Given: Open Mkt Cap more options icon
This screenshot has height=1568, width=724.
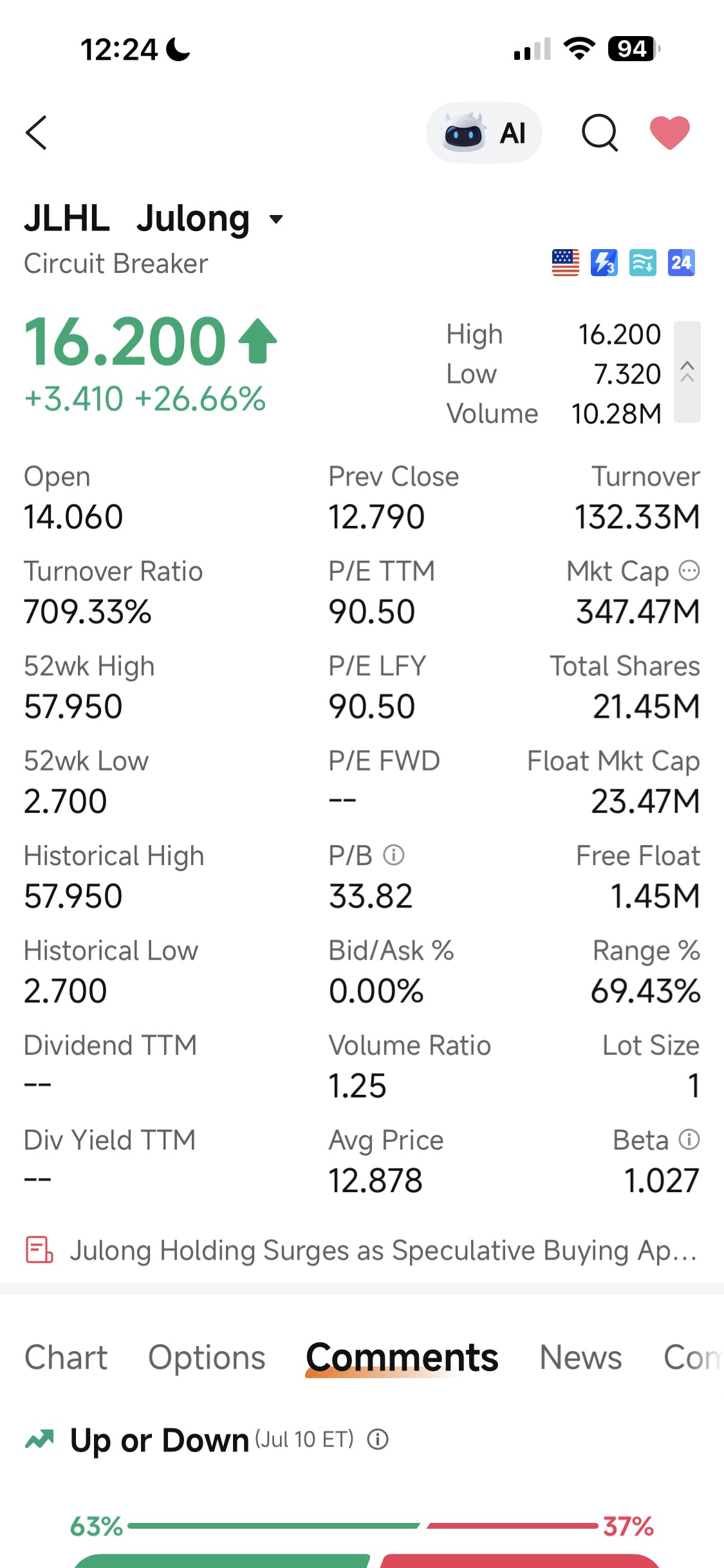Looking at the screenshot, I should 689,570.
